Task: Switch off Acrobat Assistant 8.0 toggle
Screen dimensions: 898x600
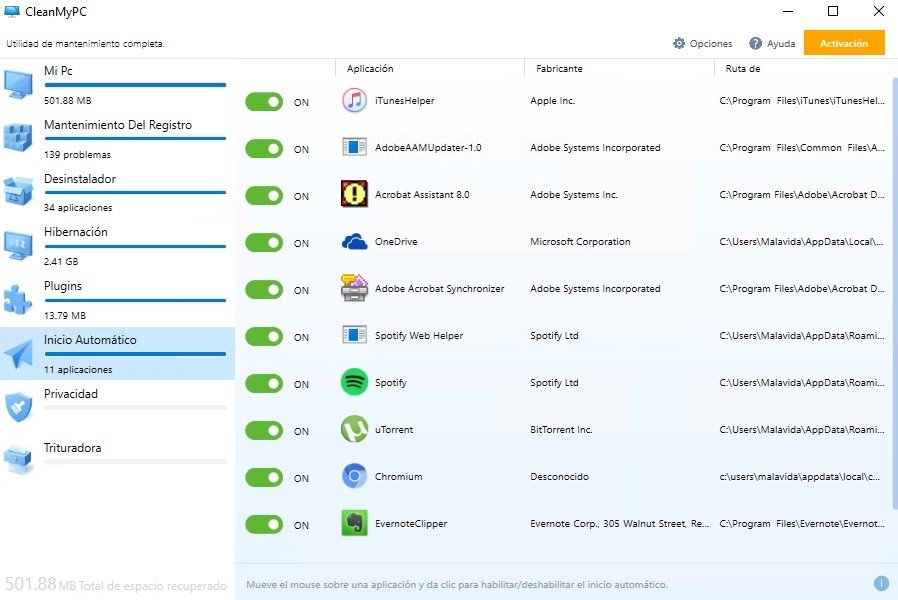Action: (x=264, y=196)
